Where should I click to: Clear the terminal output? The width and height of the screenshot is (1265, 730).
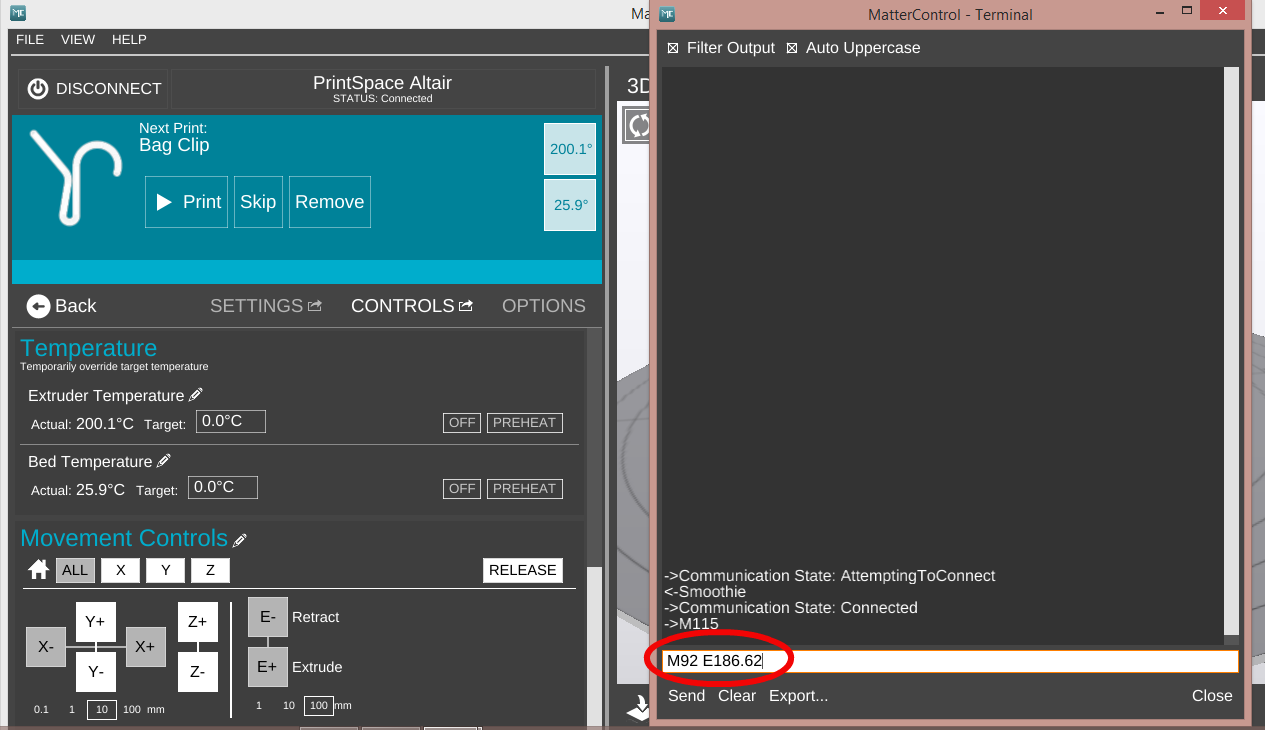click(x=737, y=696)
